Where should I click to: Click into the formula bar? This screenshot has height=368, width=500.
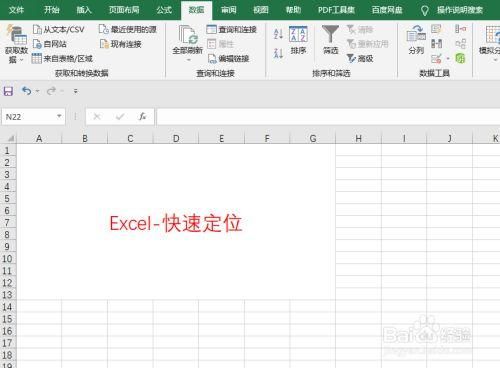(328, 117)
